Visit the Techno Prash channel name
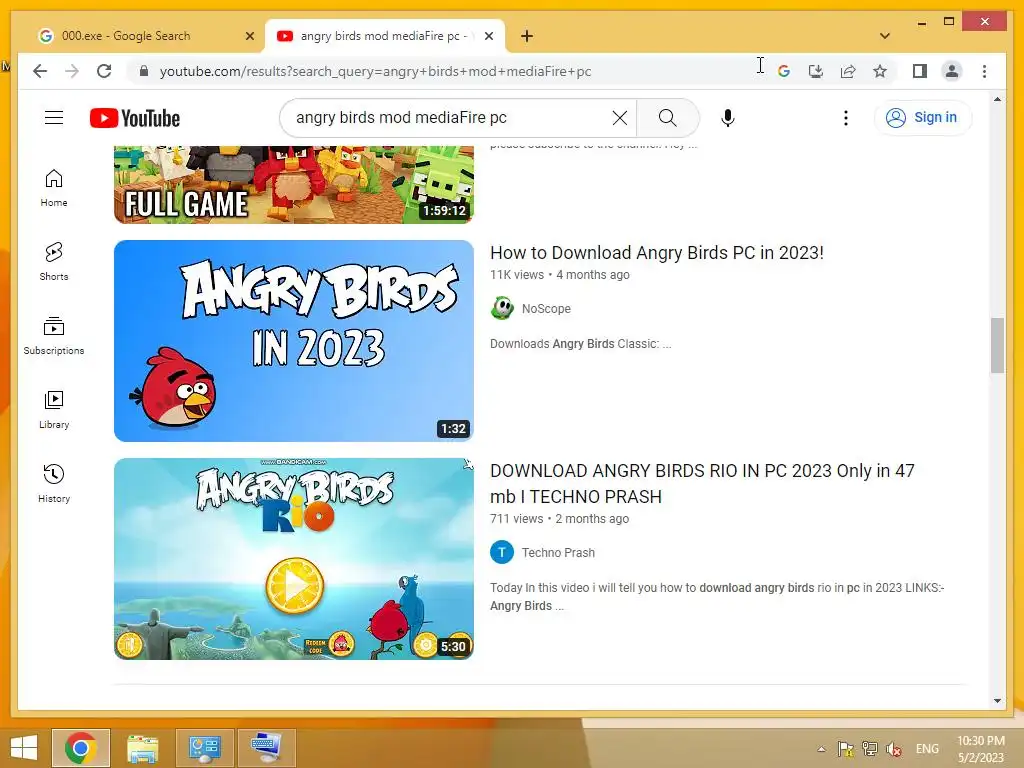 point(558,552)
